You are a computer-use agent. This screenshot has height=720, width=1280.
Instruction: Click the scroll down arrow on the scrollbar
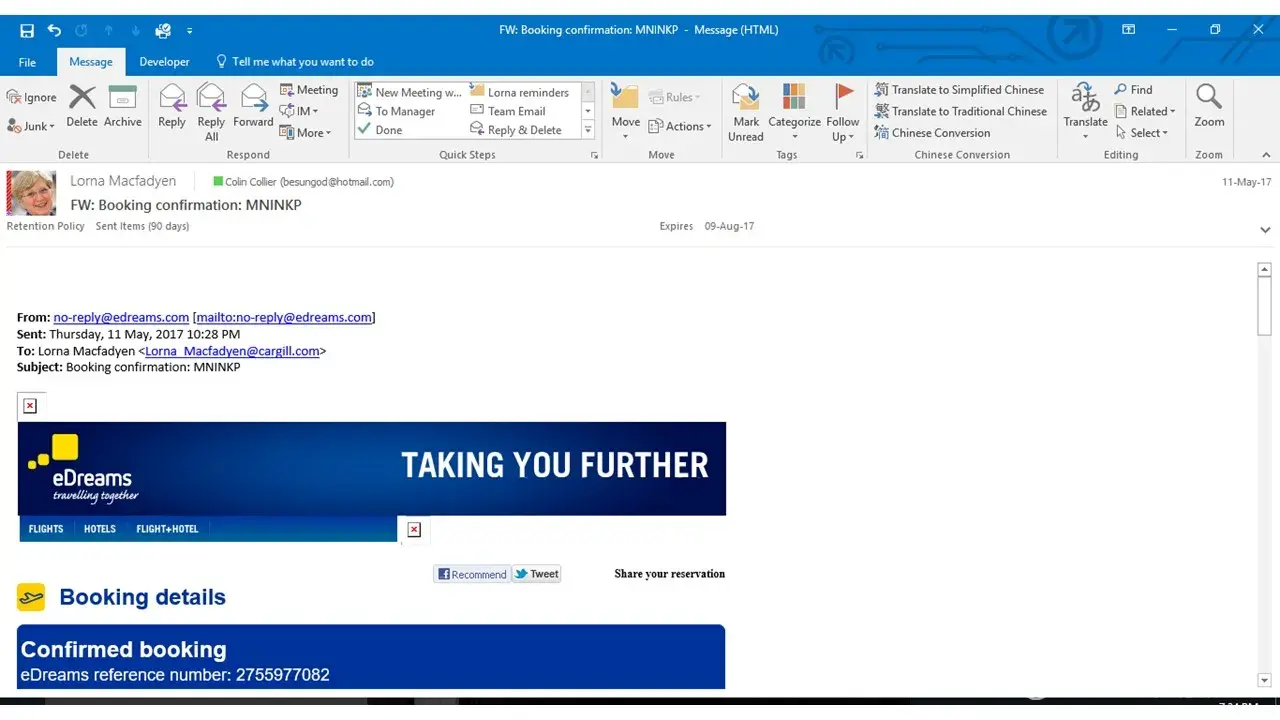pyautogui.click(x=1264, y=680)
